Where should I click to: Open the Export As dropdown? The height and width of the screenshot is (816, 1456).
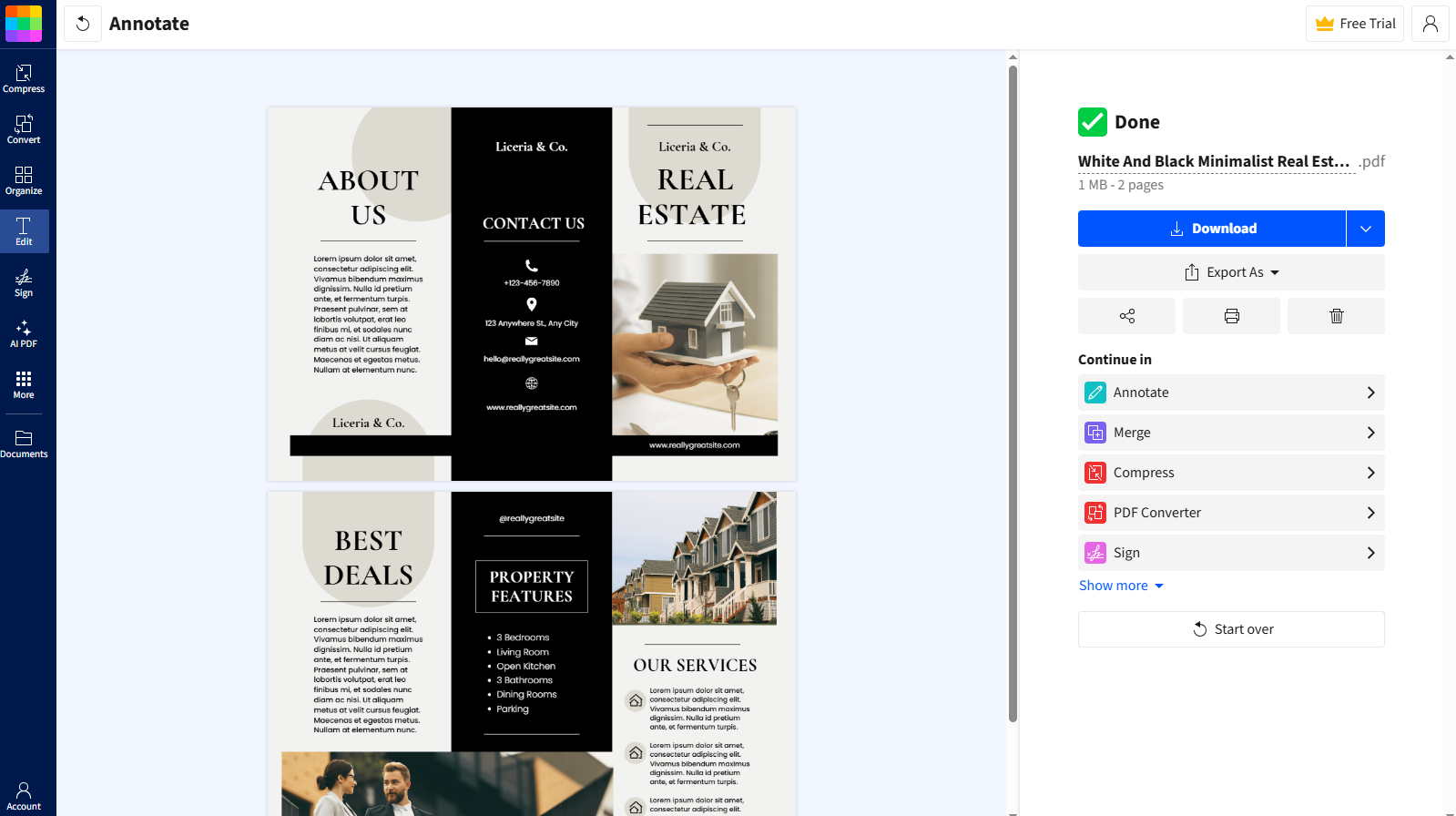point(1231,272)
